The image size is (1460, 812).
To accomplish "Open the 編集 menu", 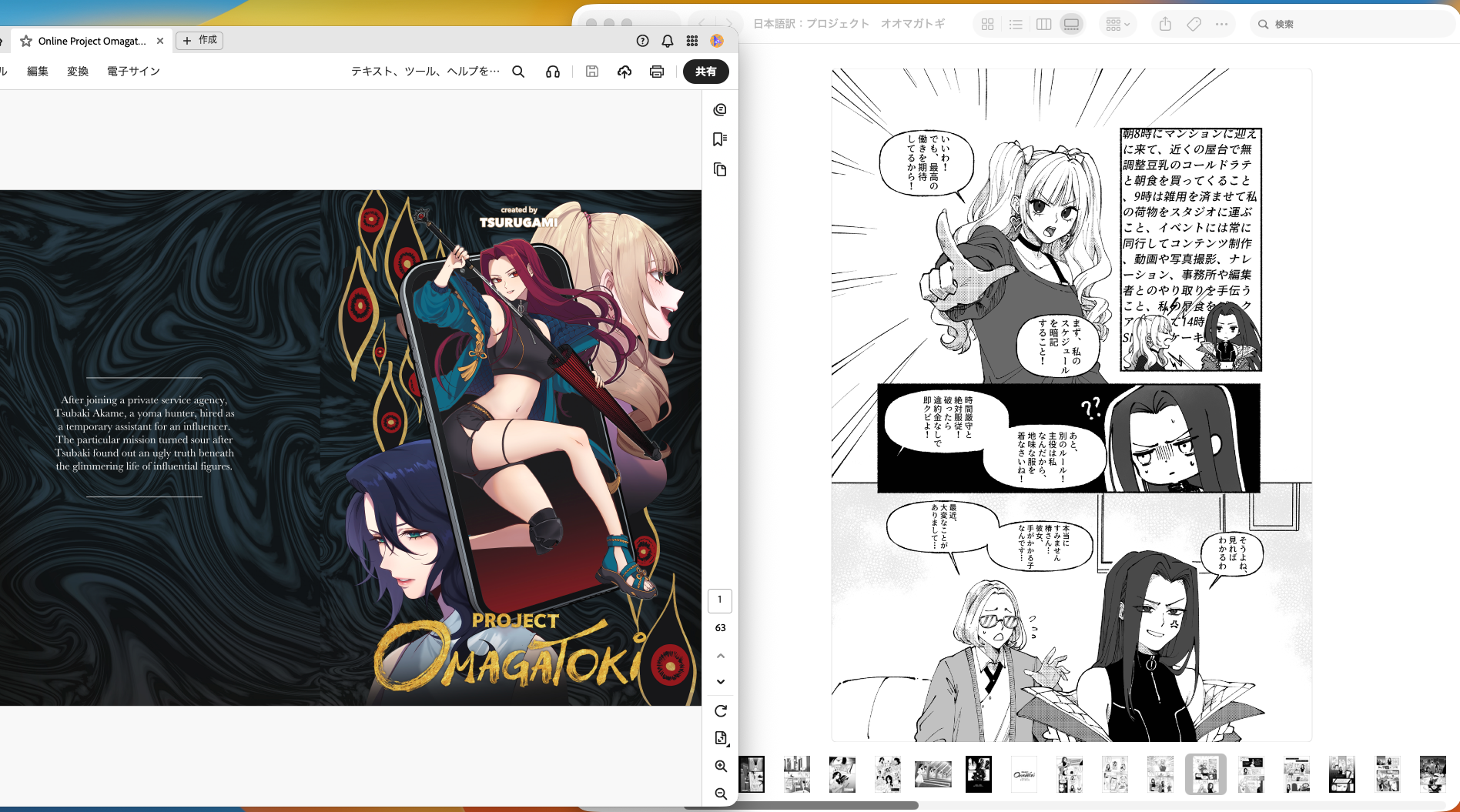I will 38,72.
